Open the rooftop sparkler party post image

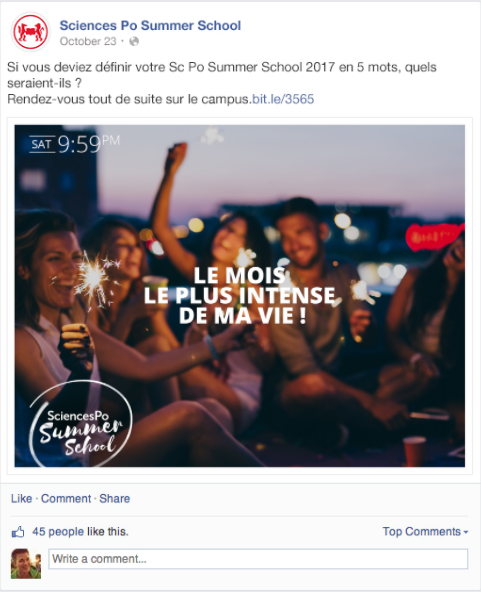240,296
